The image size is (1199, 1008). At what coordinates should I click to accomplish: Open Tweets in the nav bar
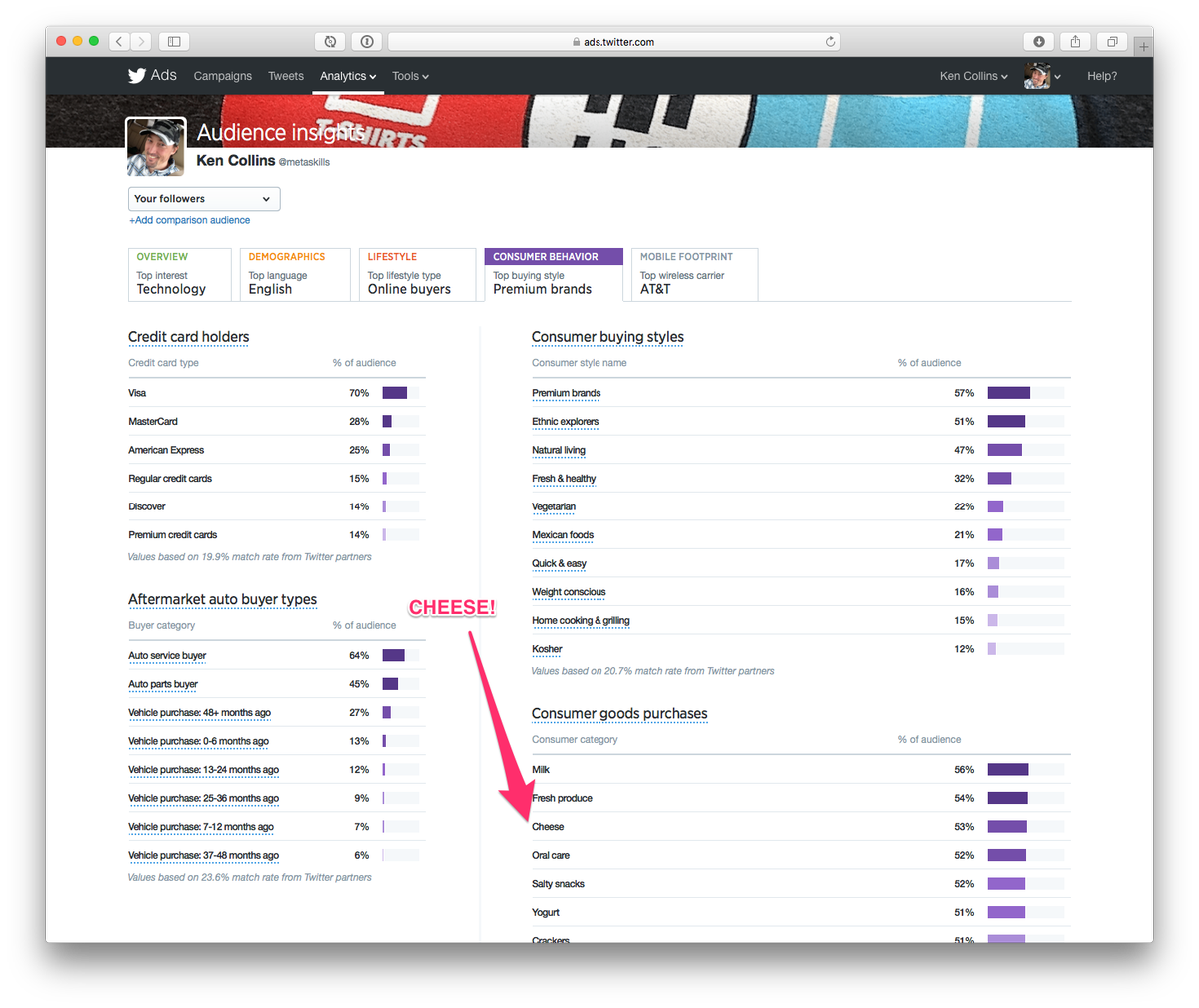(286, 76)
